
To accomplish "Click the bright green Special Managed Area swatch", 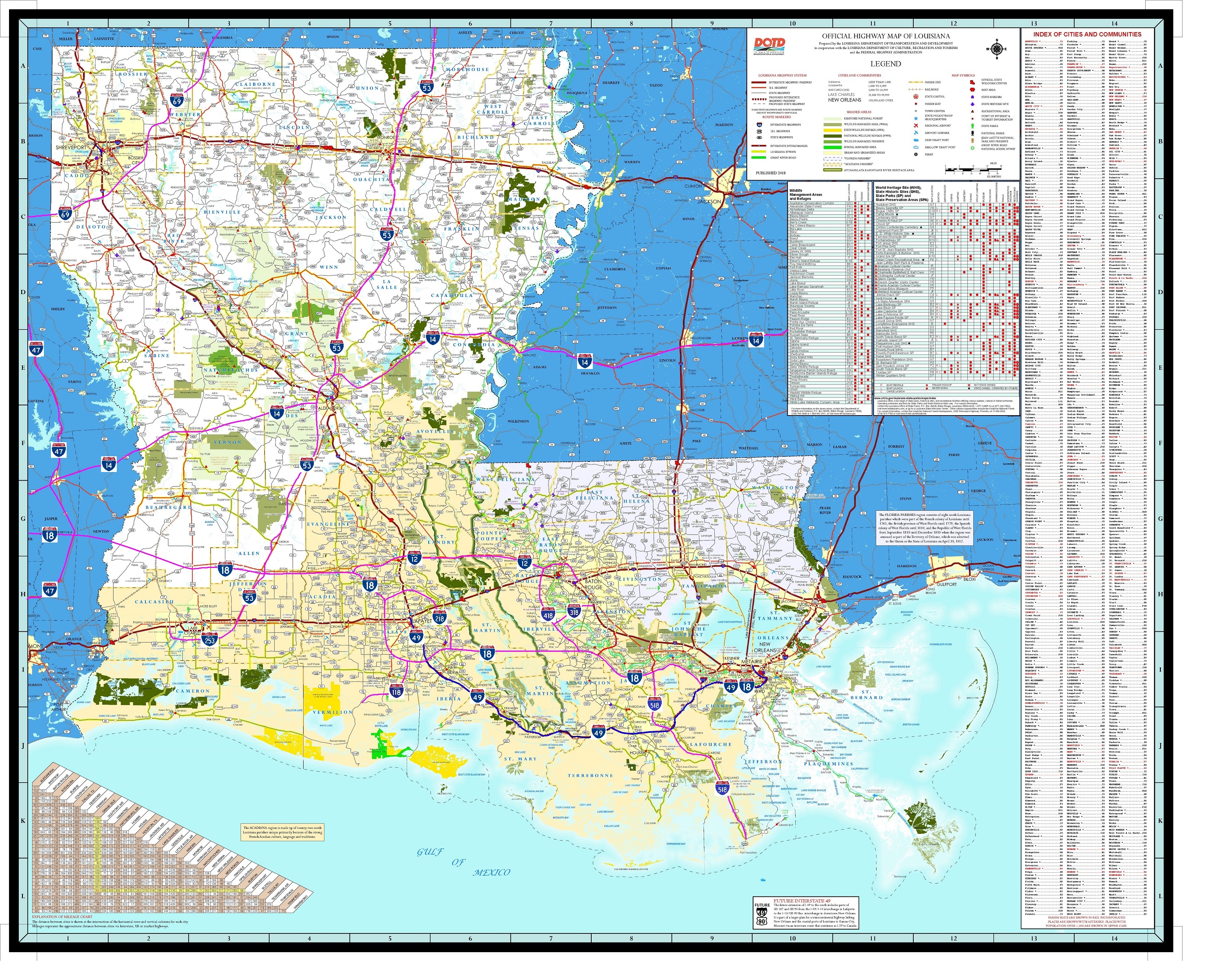I will [x=833, y=147].
